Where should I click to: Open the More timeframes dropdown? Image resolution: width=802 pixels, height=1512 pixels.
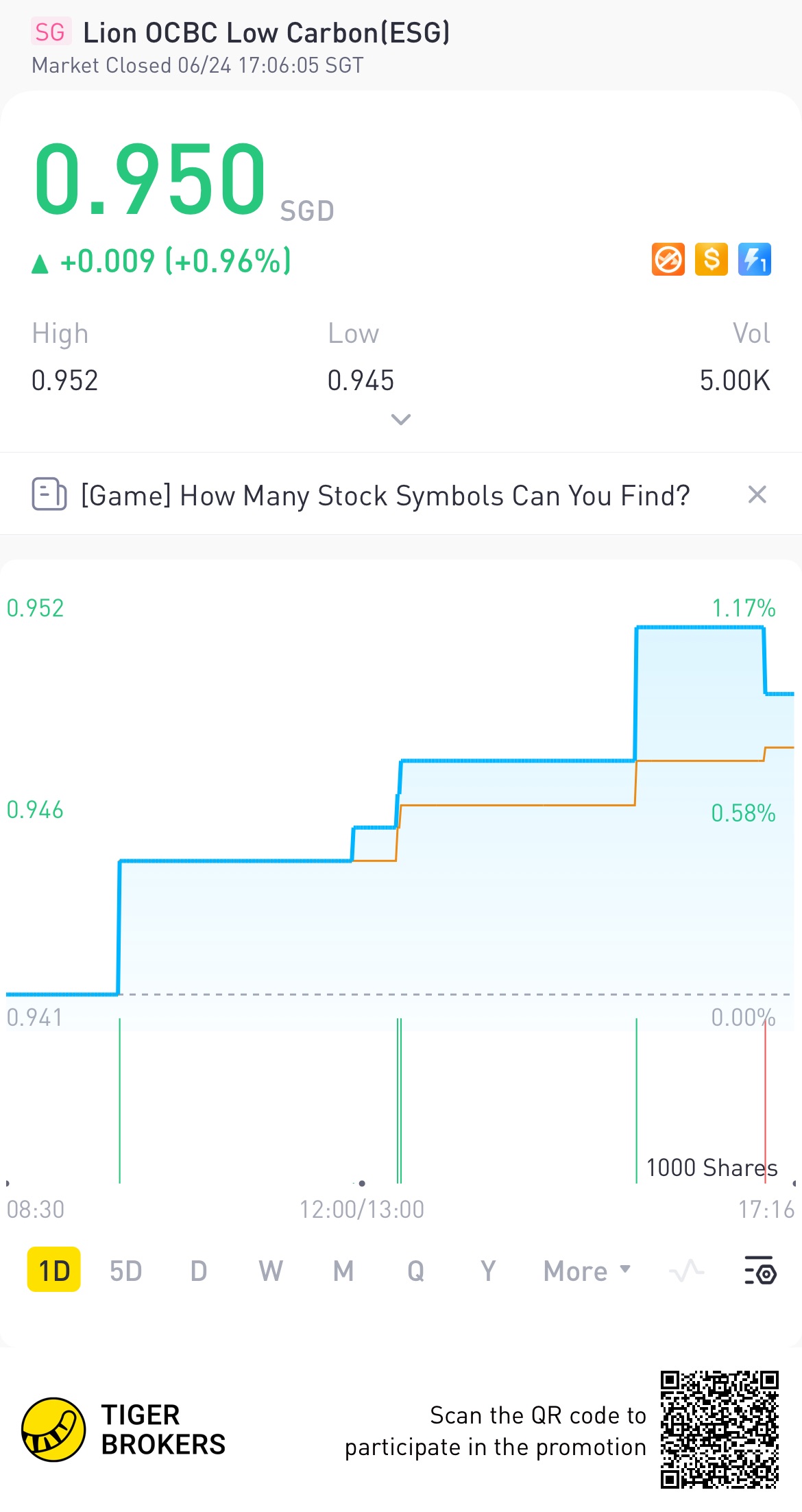click(x=587, y=1271)
